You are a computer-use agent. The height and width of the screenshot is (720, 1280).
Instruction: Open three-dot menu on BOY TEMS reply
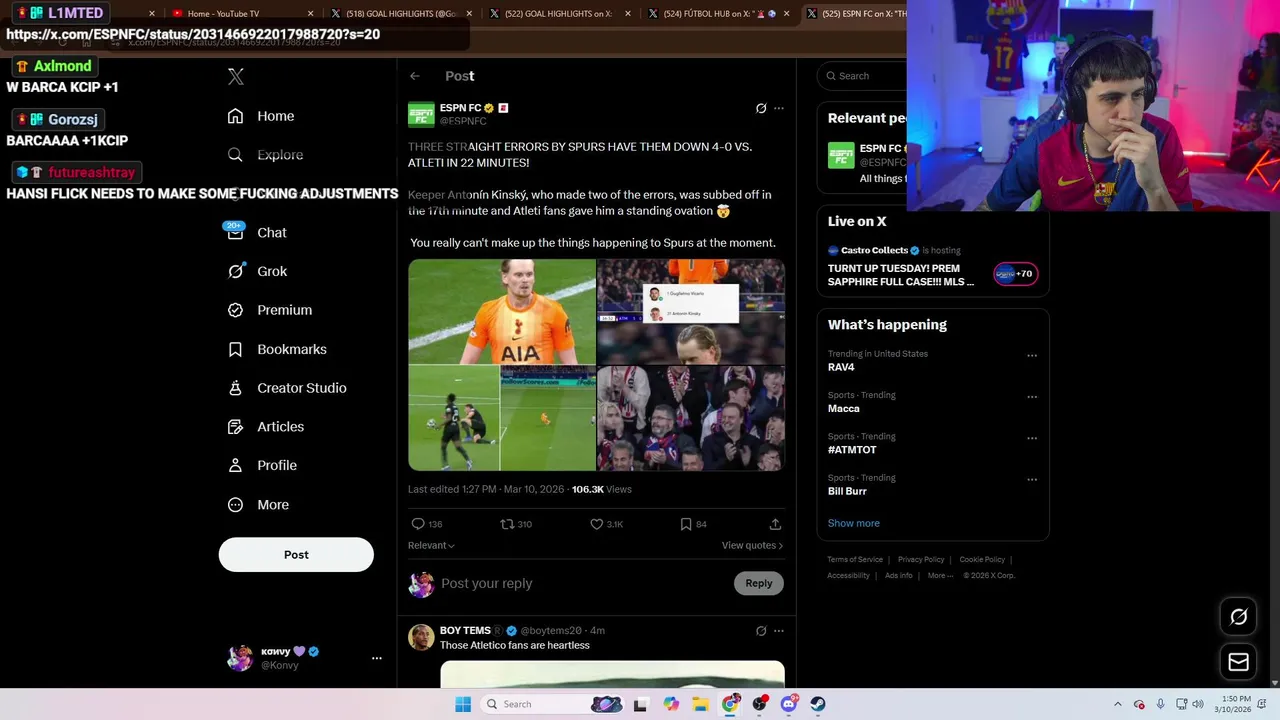[779, 631]
